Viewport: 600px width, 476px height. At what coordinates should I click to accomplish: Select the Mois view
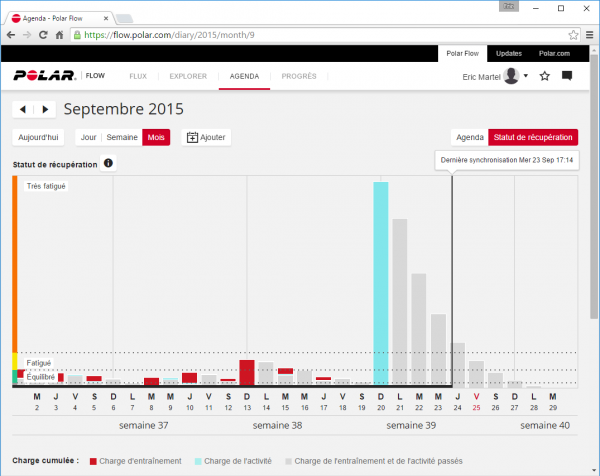pyautogui.click(x=156, y=137)
